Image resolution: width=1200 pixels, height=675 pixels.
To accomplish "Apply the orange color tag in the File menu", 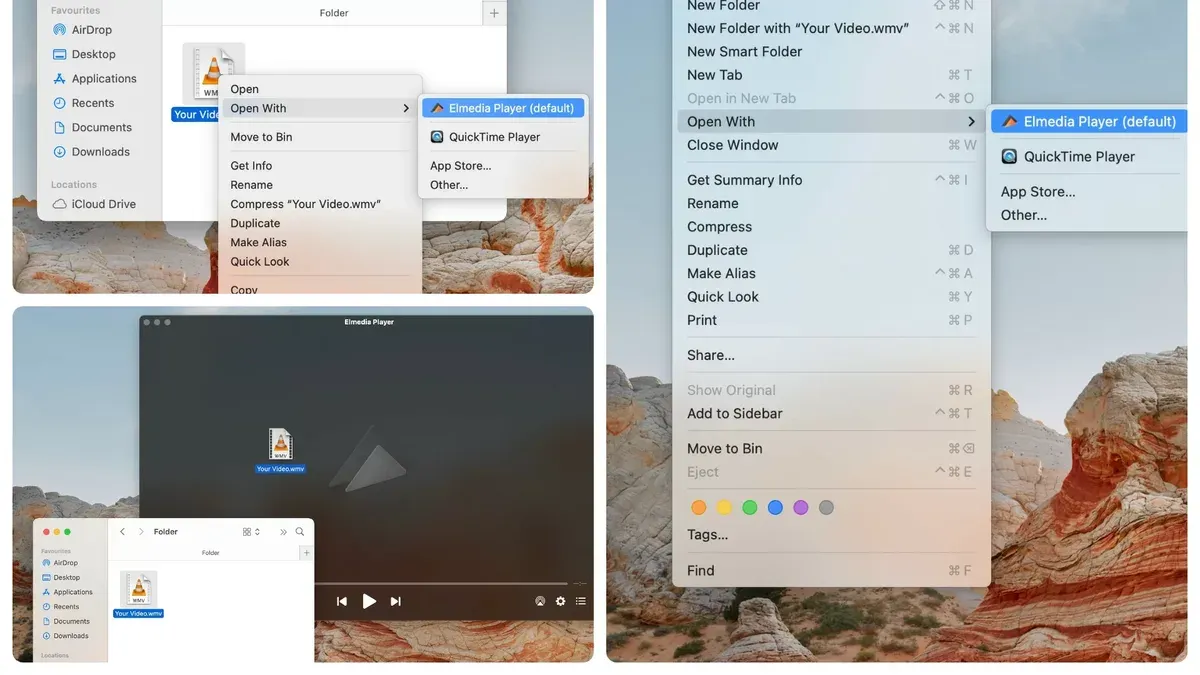I will (x=699, y=508).
